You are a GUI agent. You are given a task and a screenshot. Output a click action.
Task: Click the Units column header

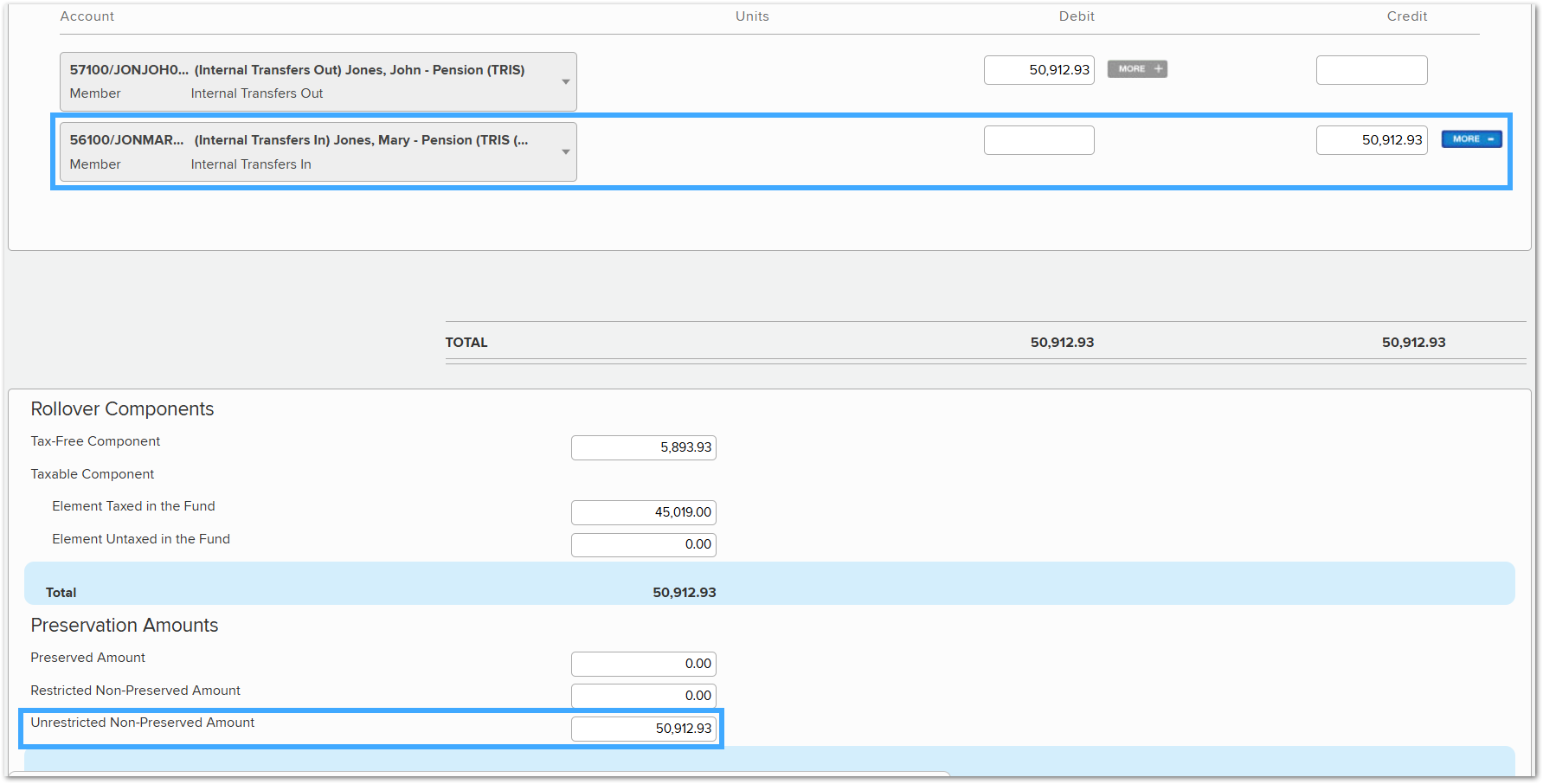(751, 16)
